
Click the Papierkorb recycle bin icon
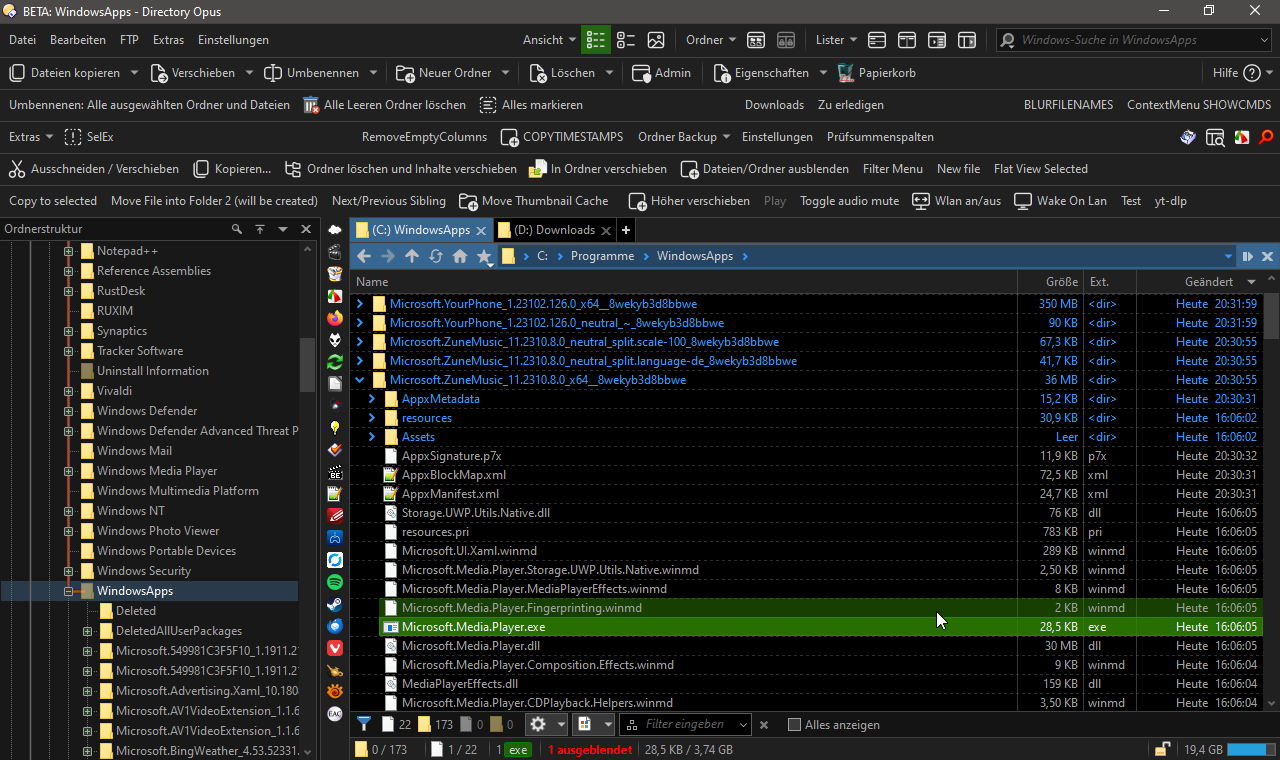tap(845, 73)
